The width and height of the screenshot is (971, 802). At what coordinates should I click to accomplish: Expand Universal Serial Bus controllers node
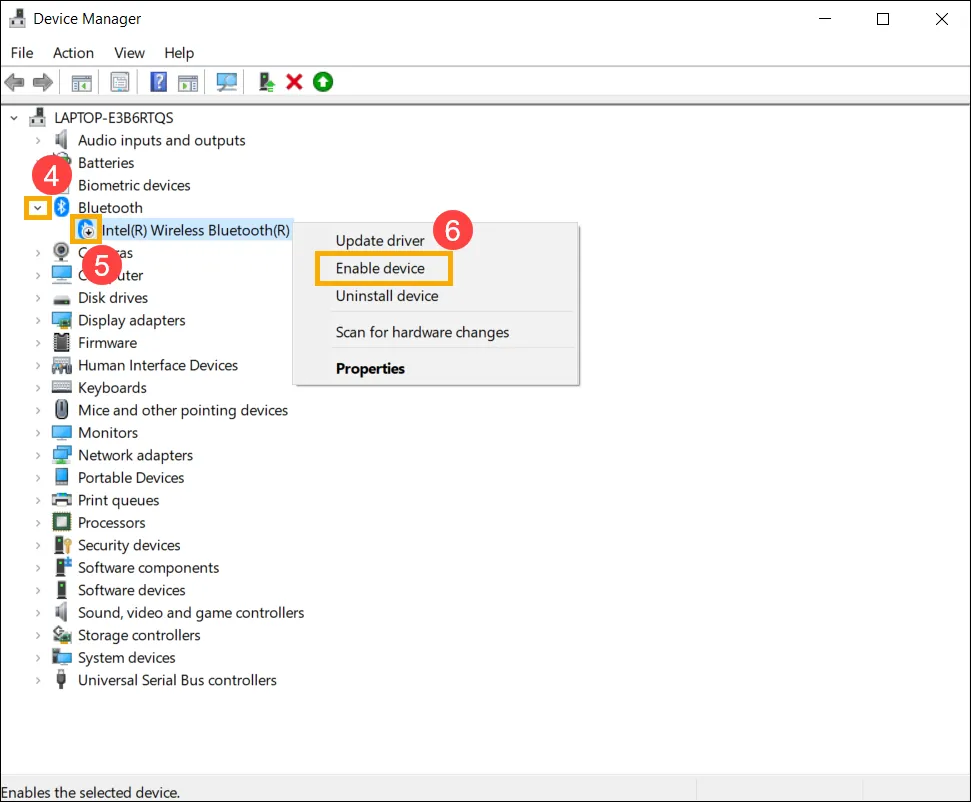[x=38, y=680]
